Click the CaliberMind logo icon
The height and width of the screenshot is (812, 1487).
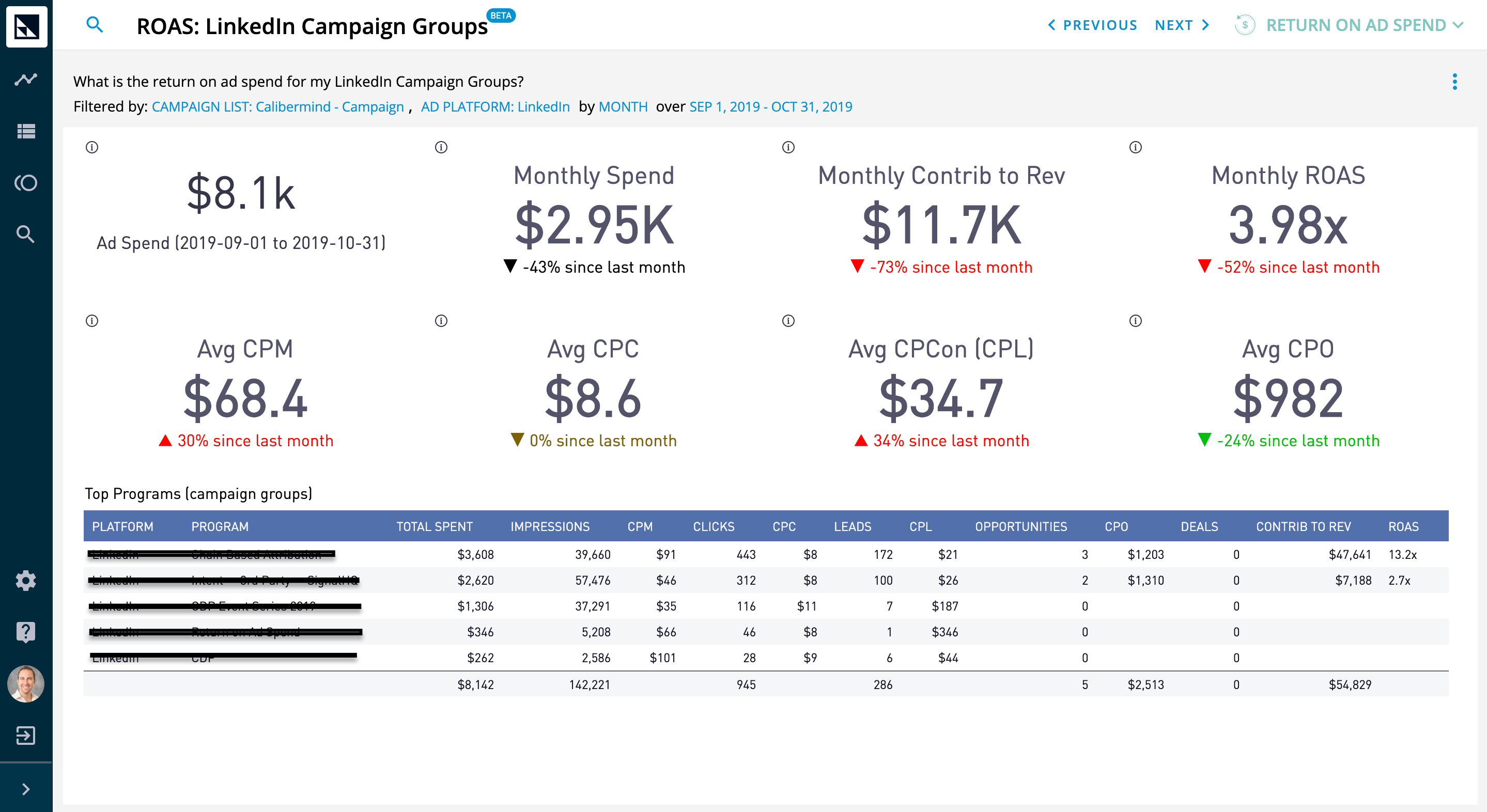coord(26,26)
